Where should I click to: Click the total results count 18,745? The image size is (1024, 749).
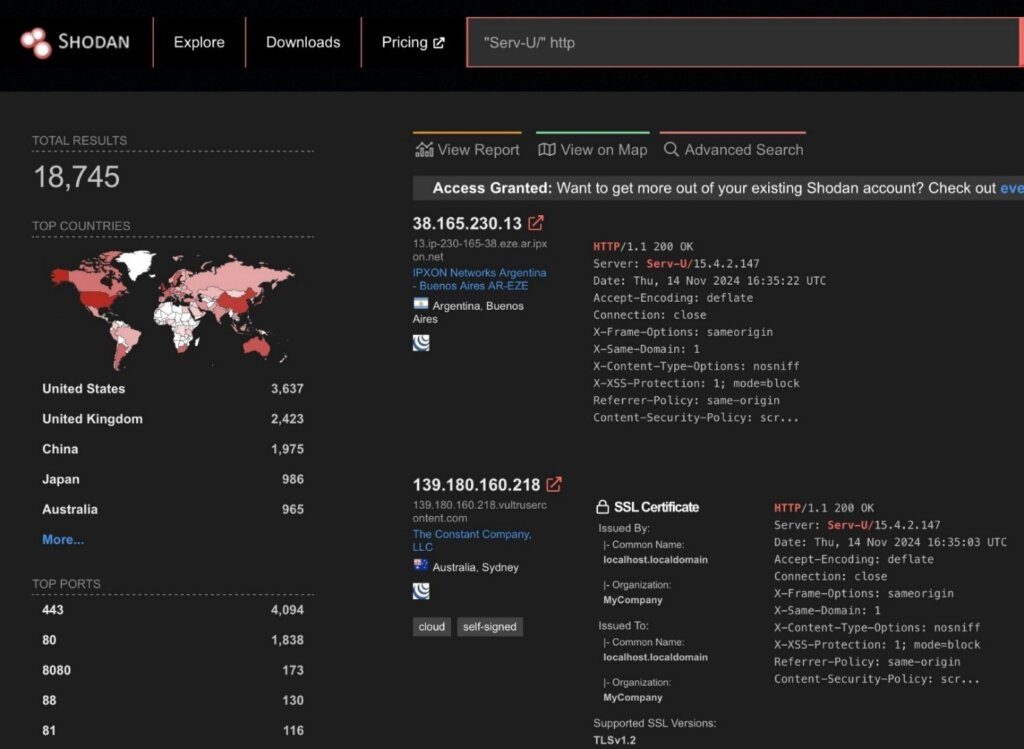click(x=76, y=176)
